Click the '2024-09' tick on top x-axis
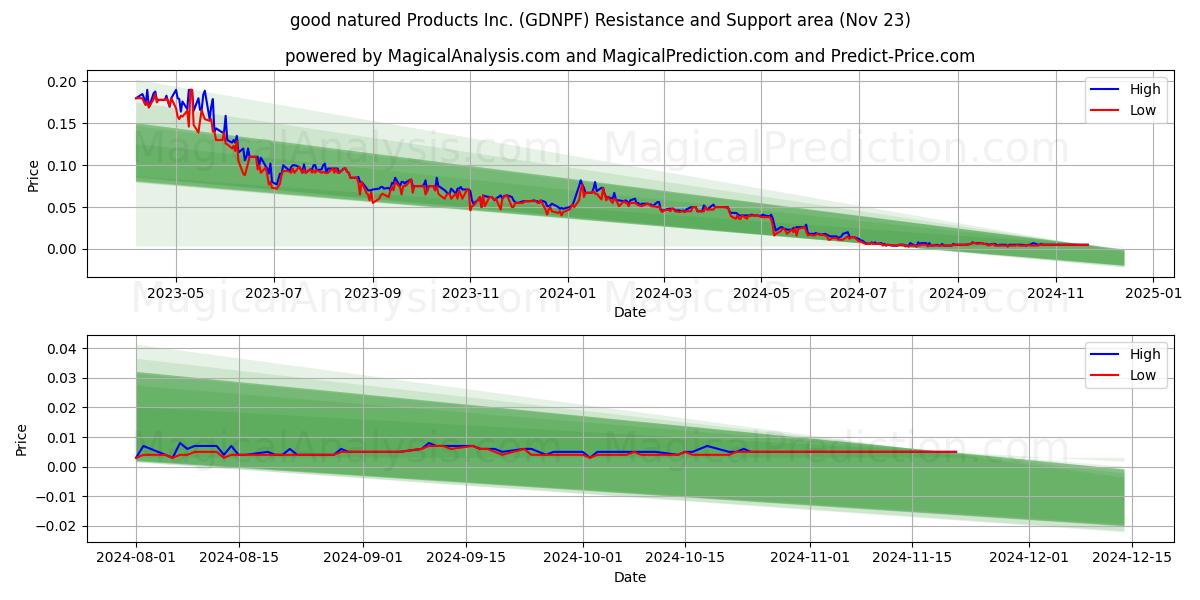 pyautogui.click(x=958, y=293)
